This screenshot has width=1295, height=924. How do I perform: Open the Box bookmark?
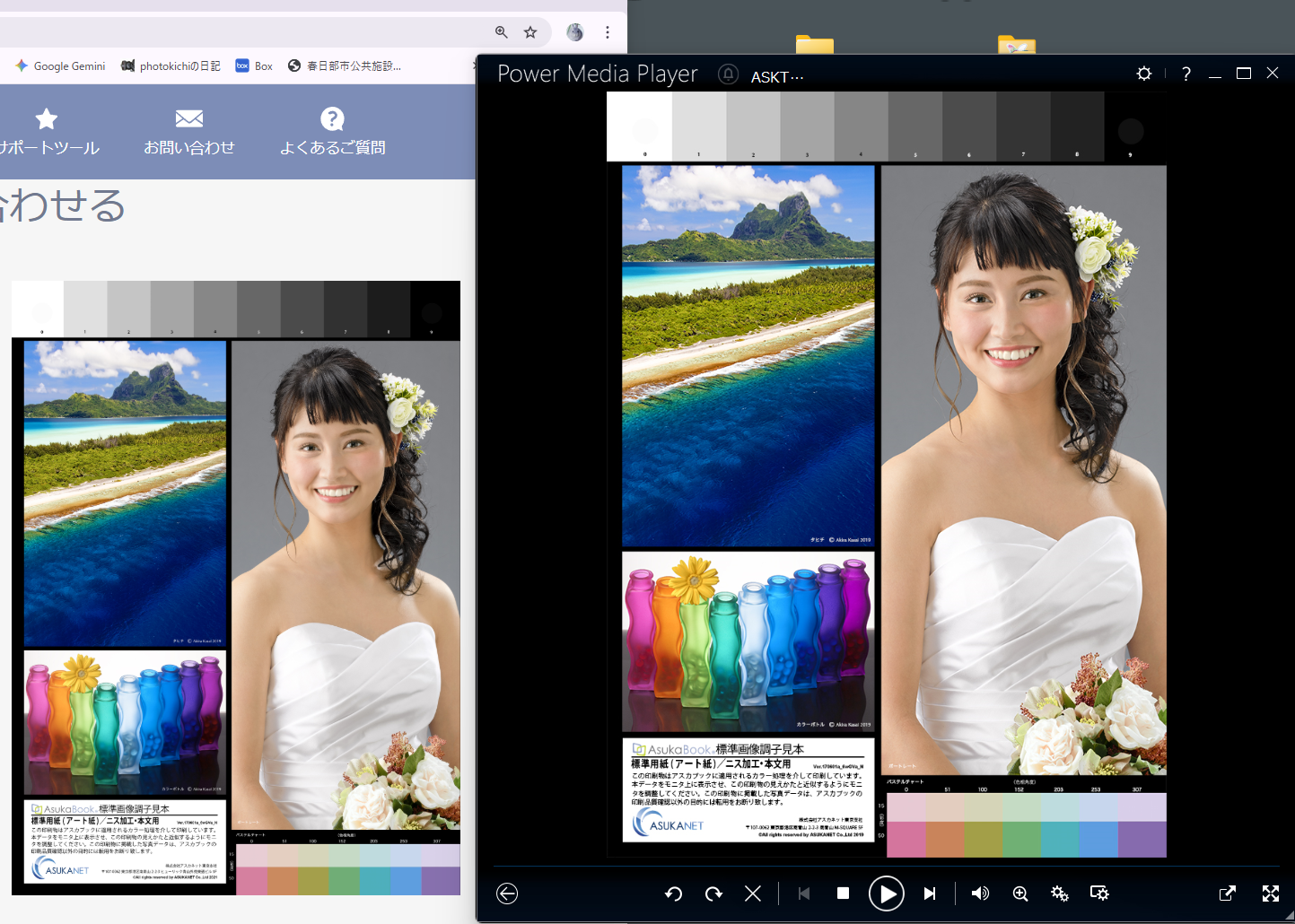254,66
